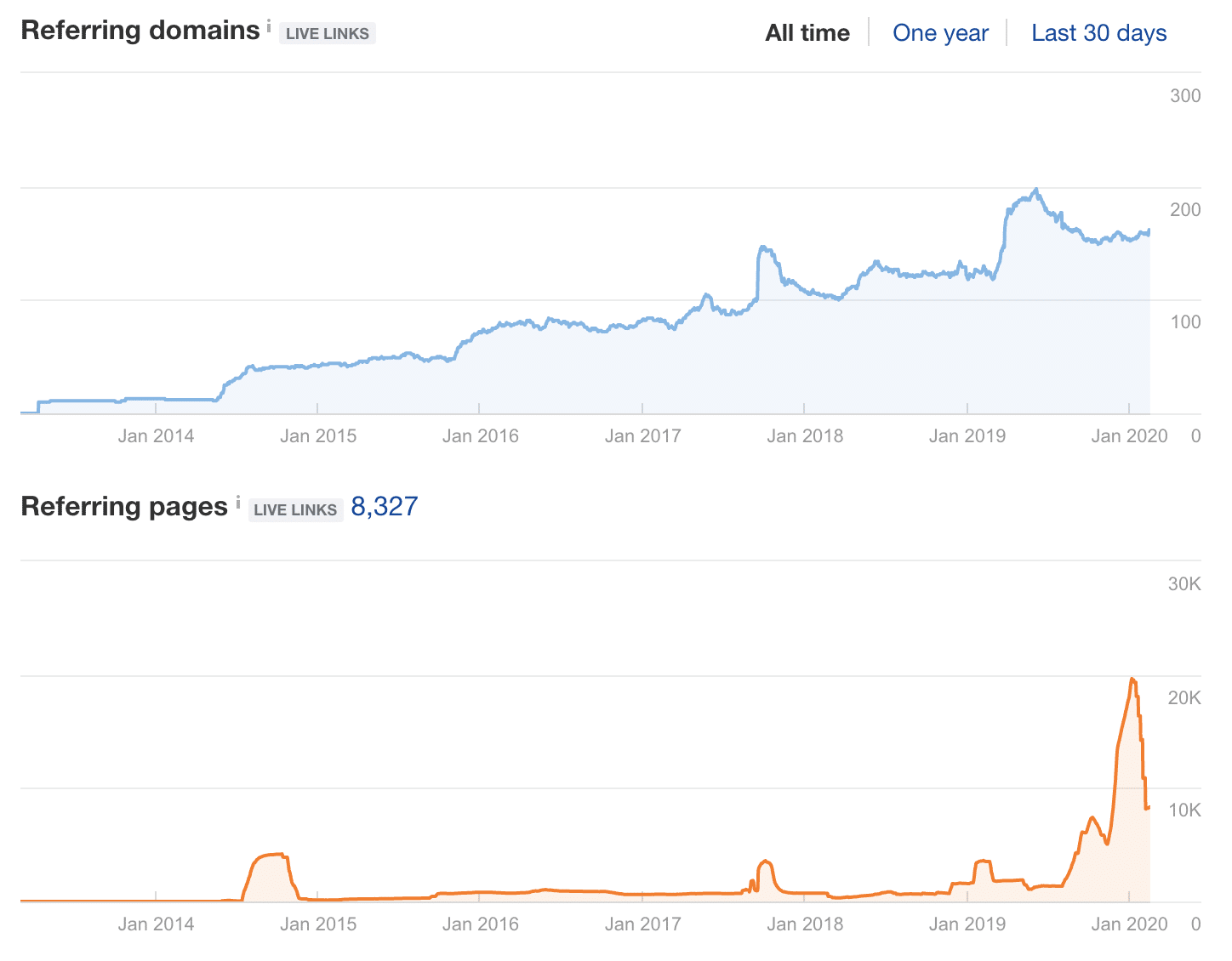Click Jan 2014 label on Referring domains chart
The image size is (1232, 961).
click(156, 436)
